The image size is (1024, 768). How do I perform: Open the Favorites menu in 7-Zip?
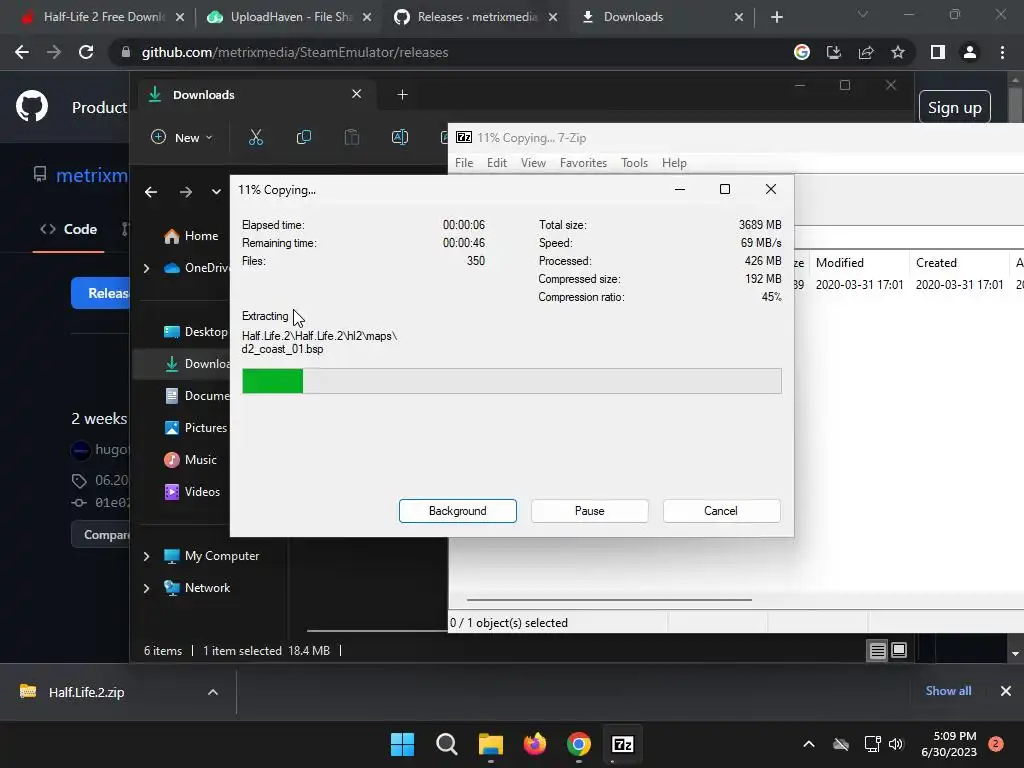pos(583,163)
